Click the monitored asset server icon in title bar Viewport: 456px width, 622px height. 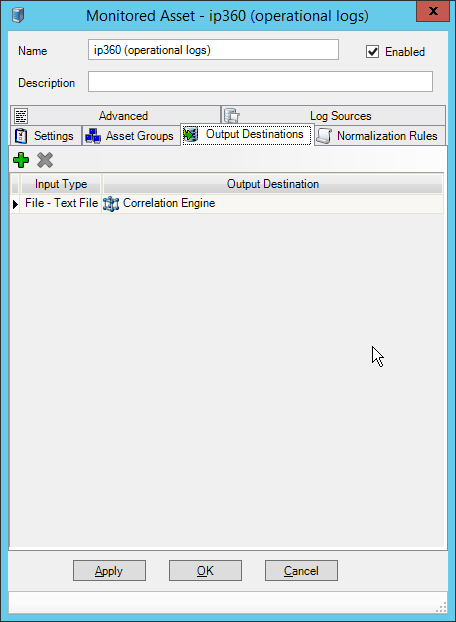(18, 15)
